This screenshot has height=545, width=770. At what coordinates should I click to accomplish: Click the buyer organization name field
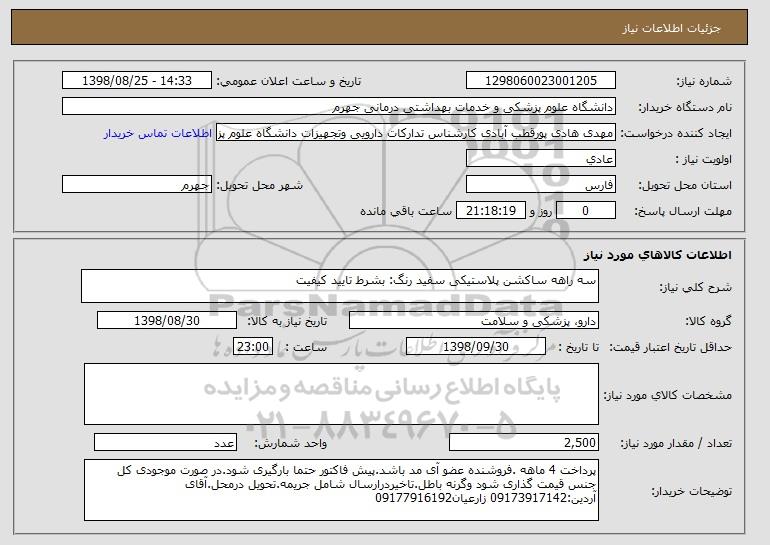[x=339, y=107]
